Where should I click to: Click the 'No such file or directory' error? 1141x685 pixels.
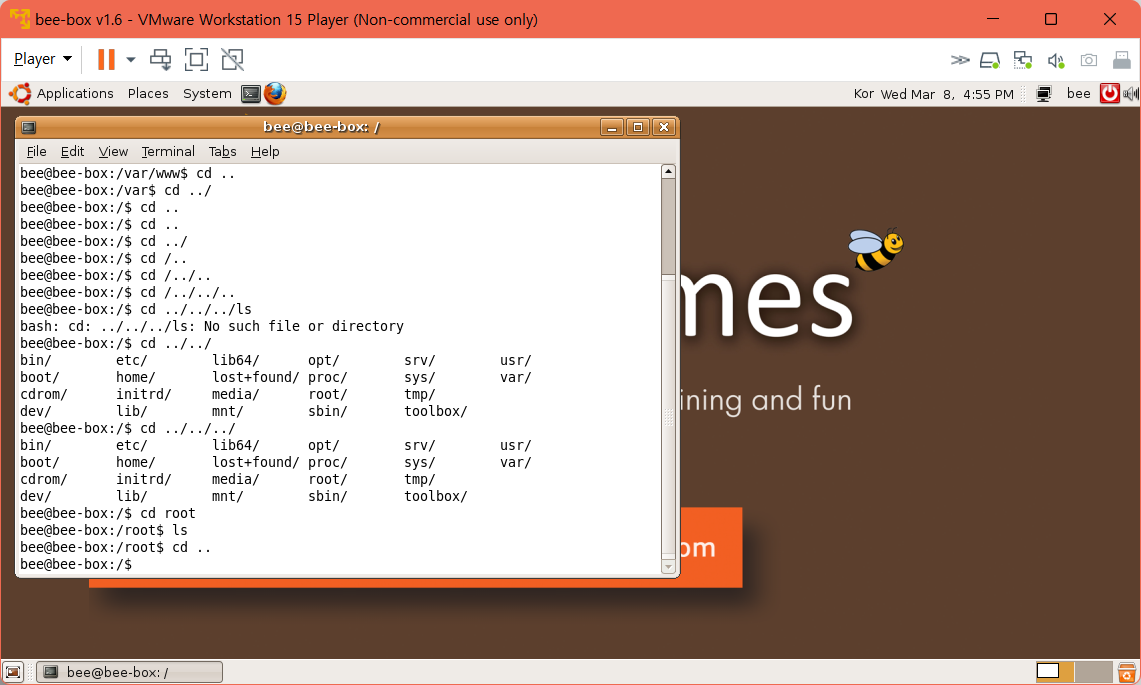[303, 326]
